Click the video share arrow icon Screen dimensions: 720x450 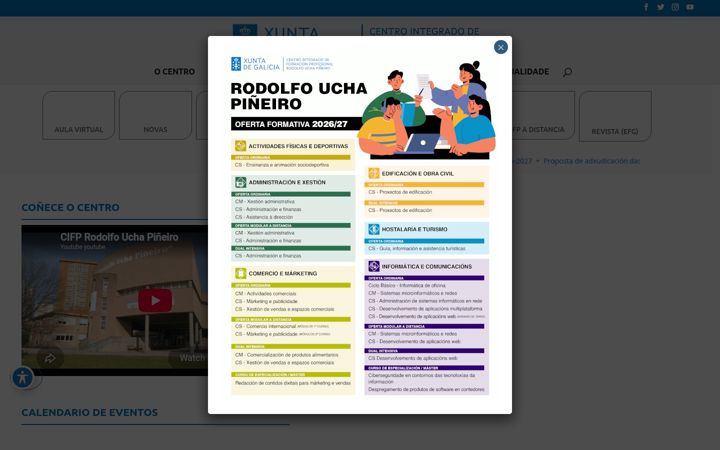(50, 358)
